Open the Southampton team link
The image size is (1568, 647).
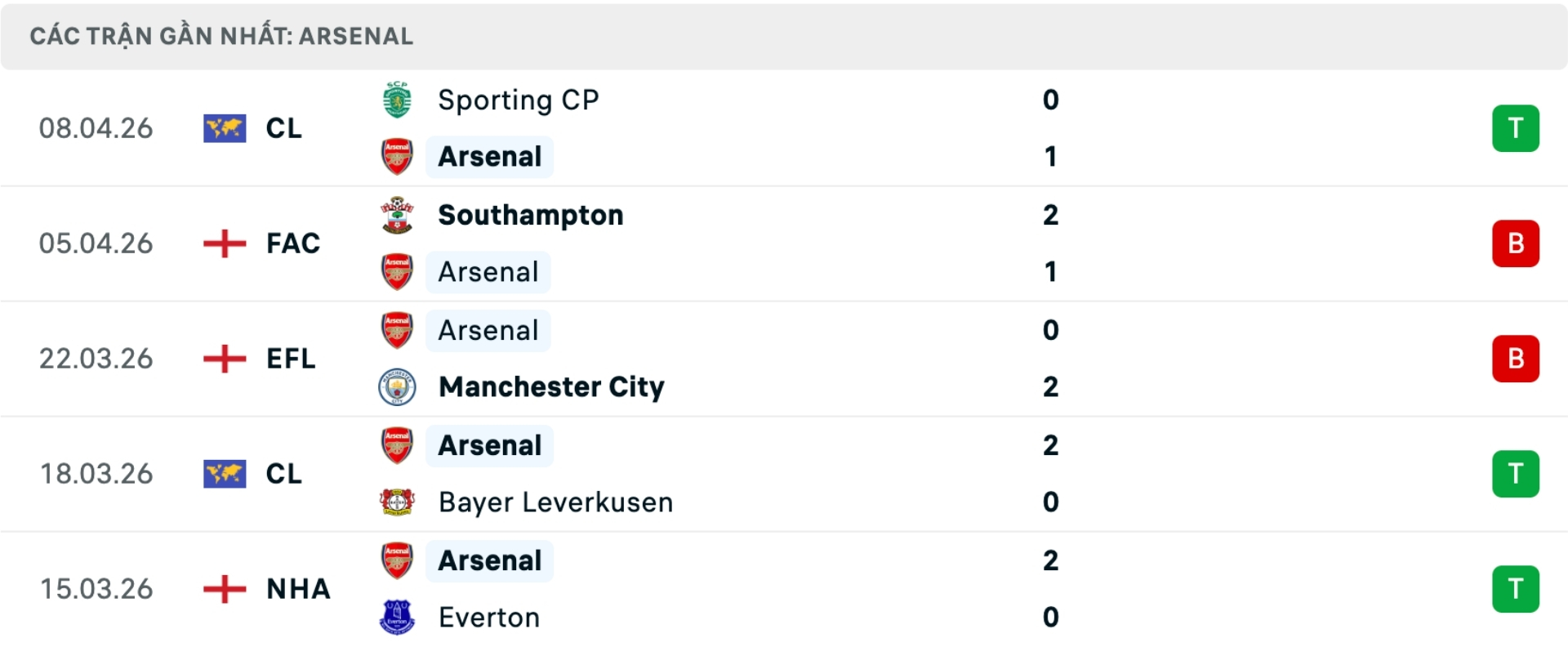(530, 215)
